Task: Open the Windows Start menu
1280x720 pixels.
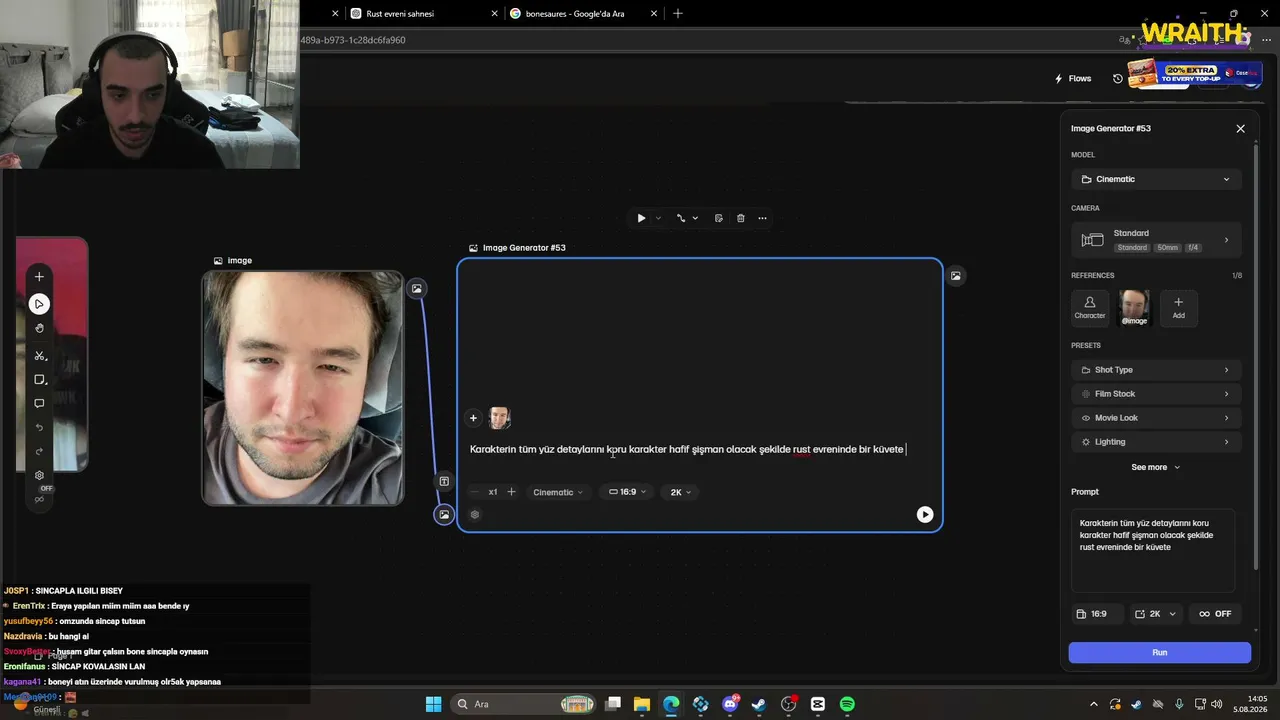Action: coord(433,704)
